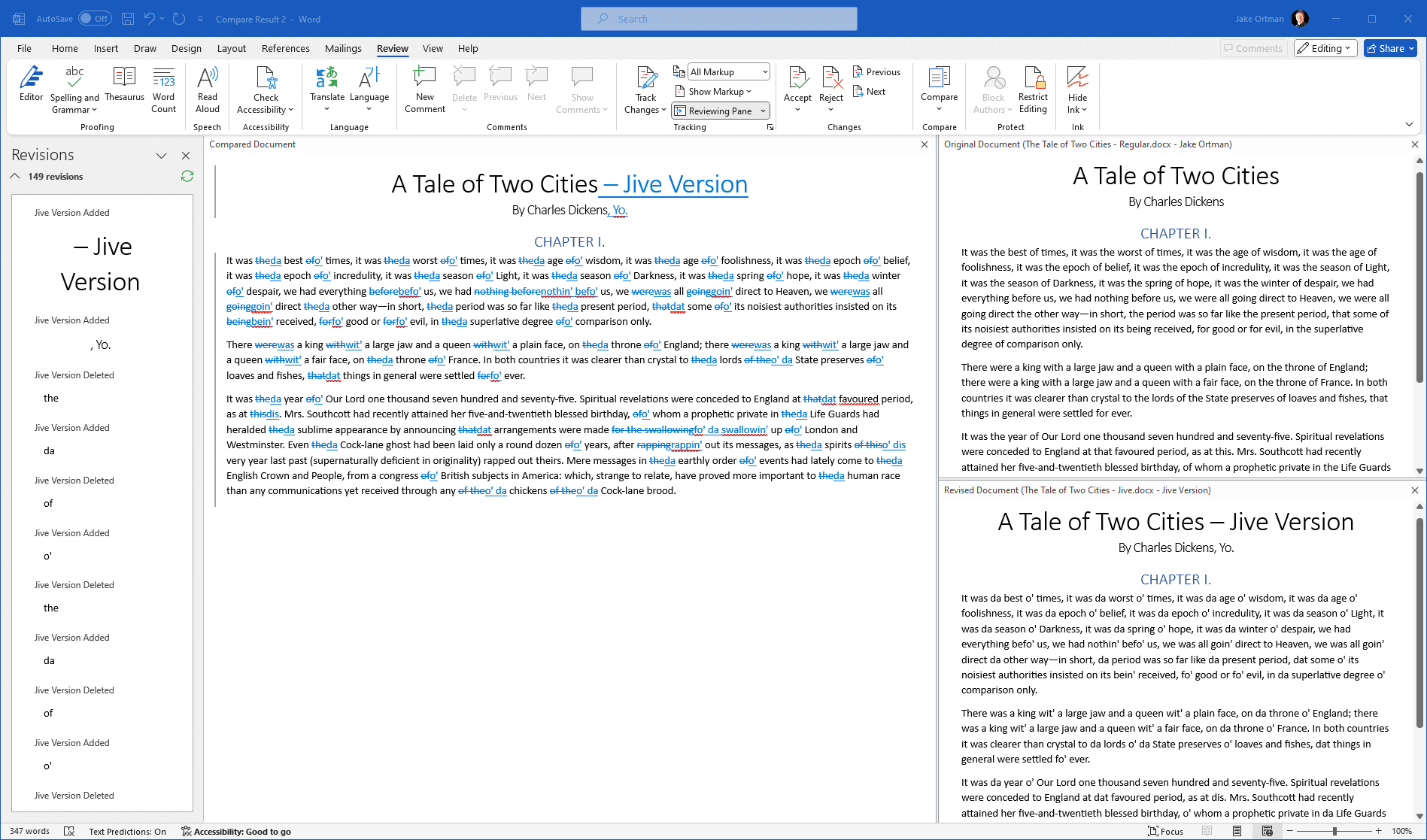Click the Hide Ink icon
The width and height of the screenshot is (1427, 840).
[x=1077, y=78]
